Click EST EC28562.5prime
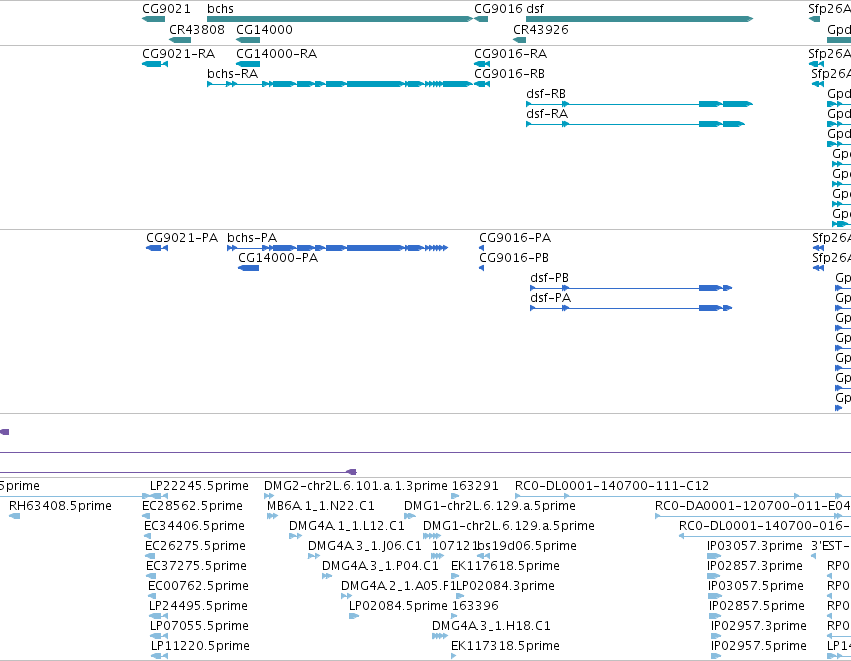Viewport: 851px width, 661px height. [x=146, y=516]
